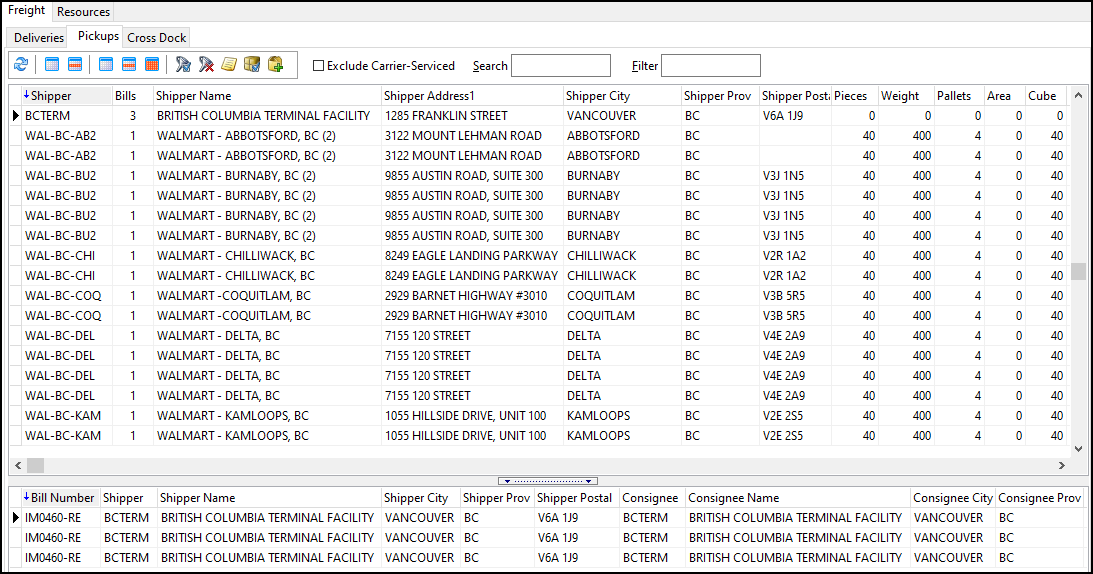Click the fully red grid toolbar icon
The image size is (1093, 574).
[x=152, y=65]
